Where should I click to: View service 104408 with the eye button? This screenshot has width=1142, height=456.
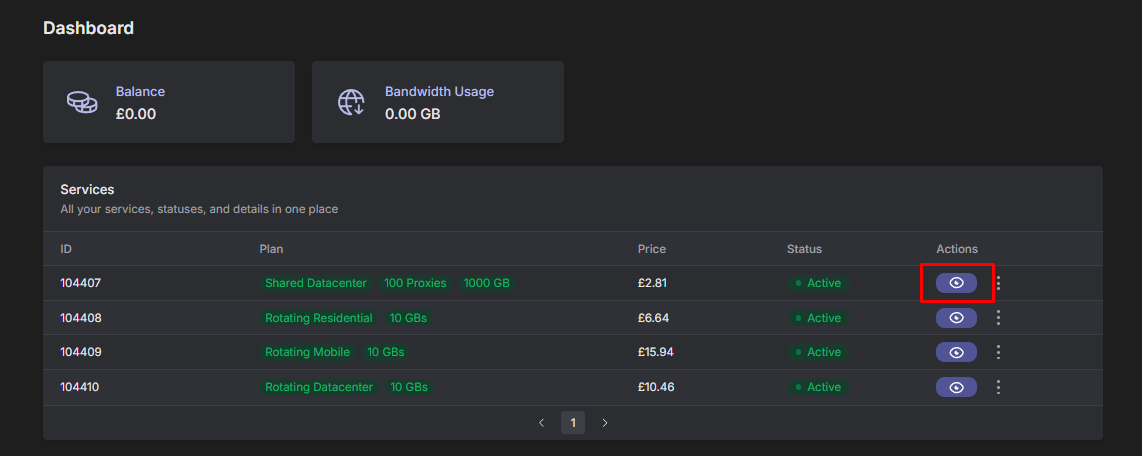click(956, 318)
